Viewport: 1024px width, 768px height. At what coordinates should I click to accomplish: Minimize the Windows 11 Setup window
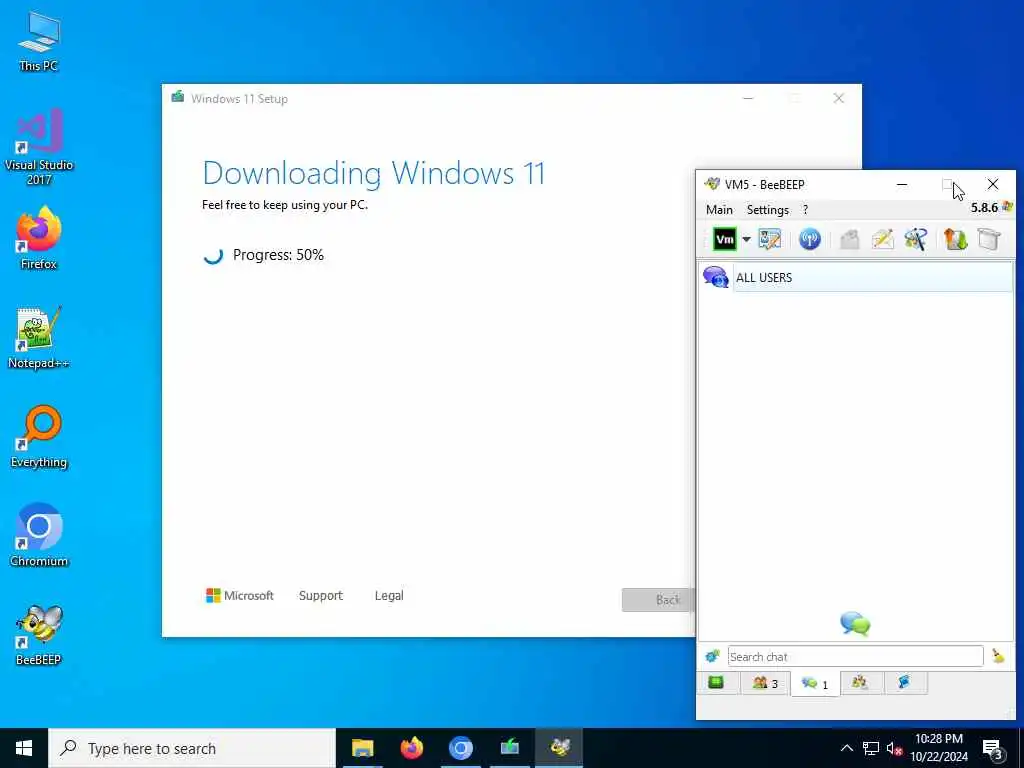748,99
